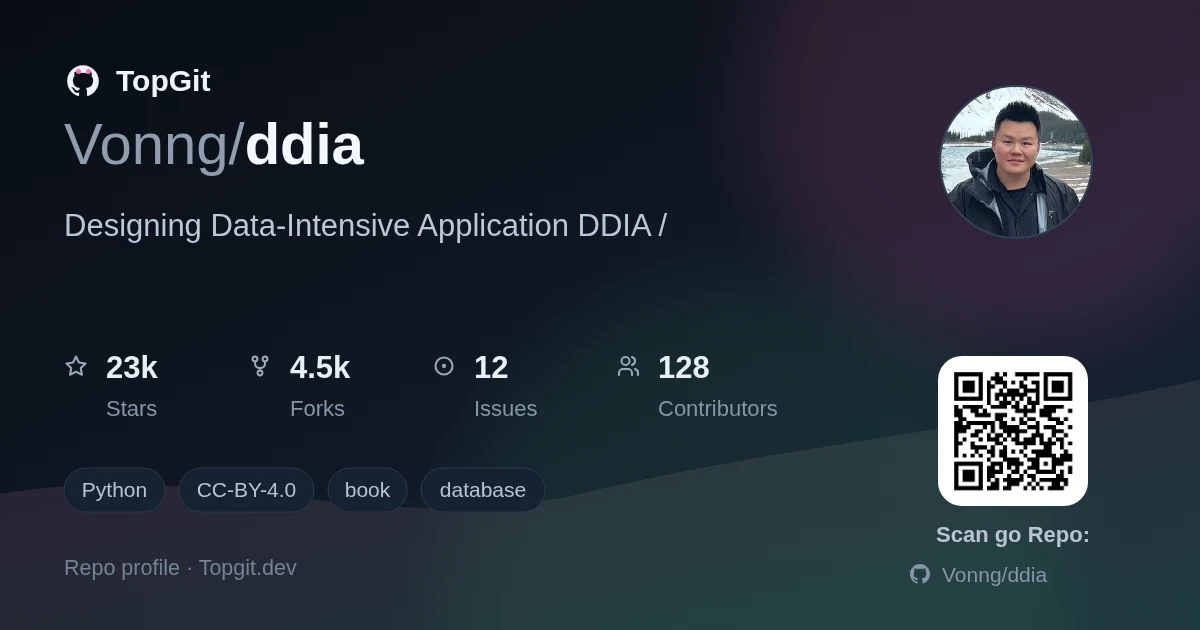
Task: Click the contributors people icon
Action: (x=628, y=366)
